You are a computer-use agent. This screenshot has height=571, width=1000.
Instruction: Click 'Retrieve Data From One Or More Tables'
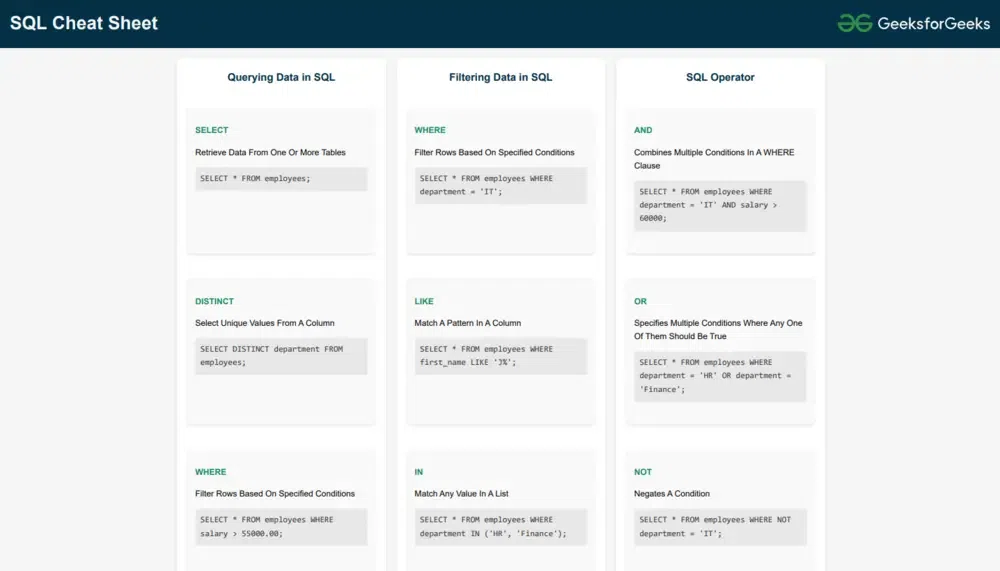coord(270,152)
